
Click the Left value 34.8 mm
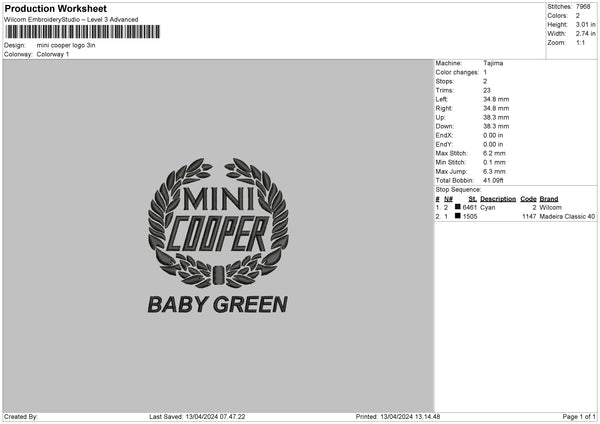[x=496, y=99]
